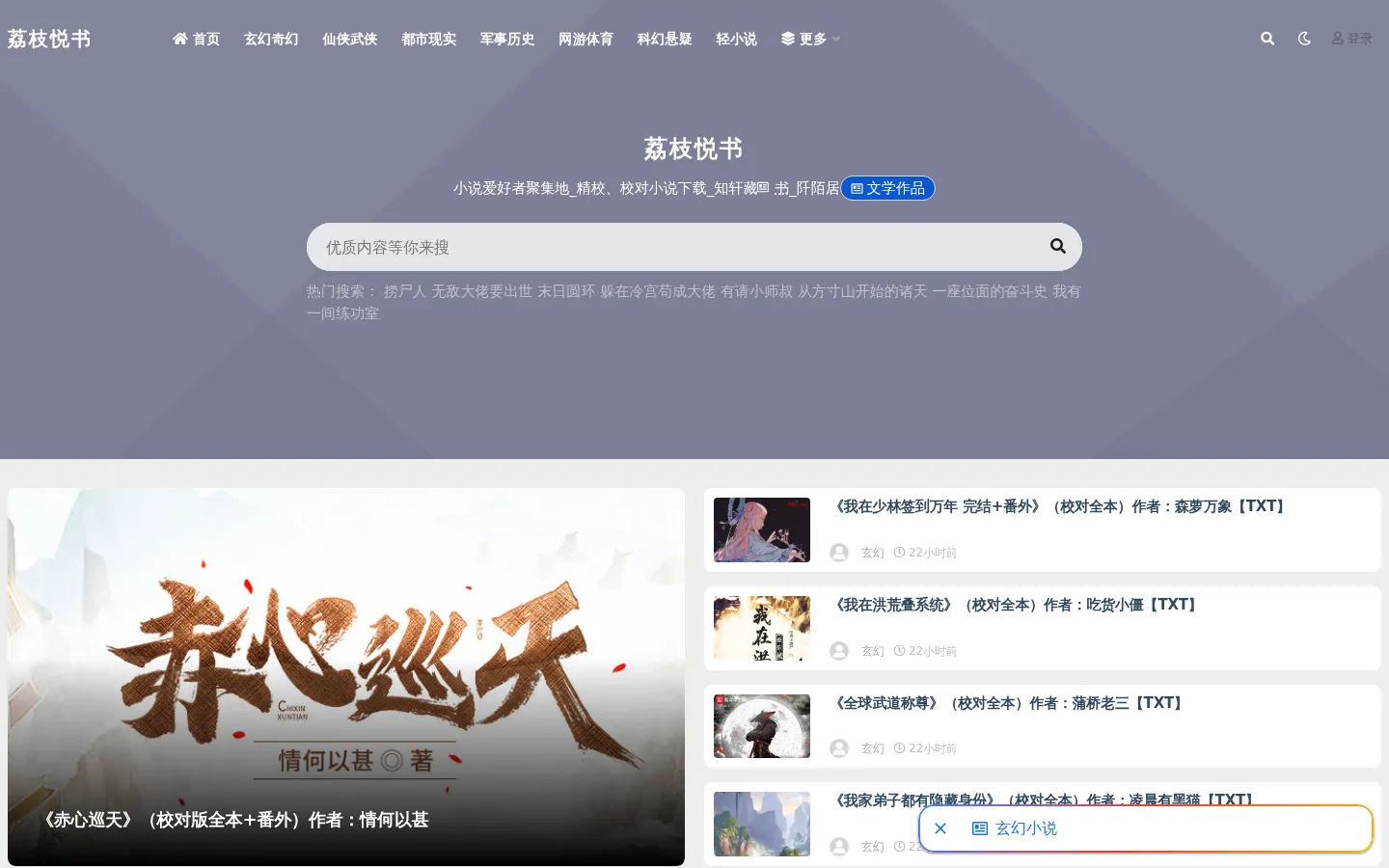Click author avatar of 我在少林签到万年 post

(839, 553)
